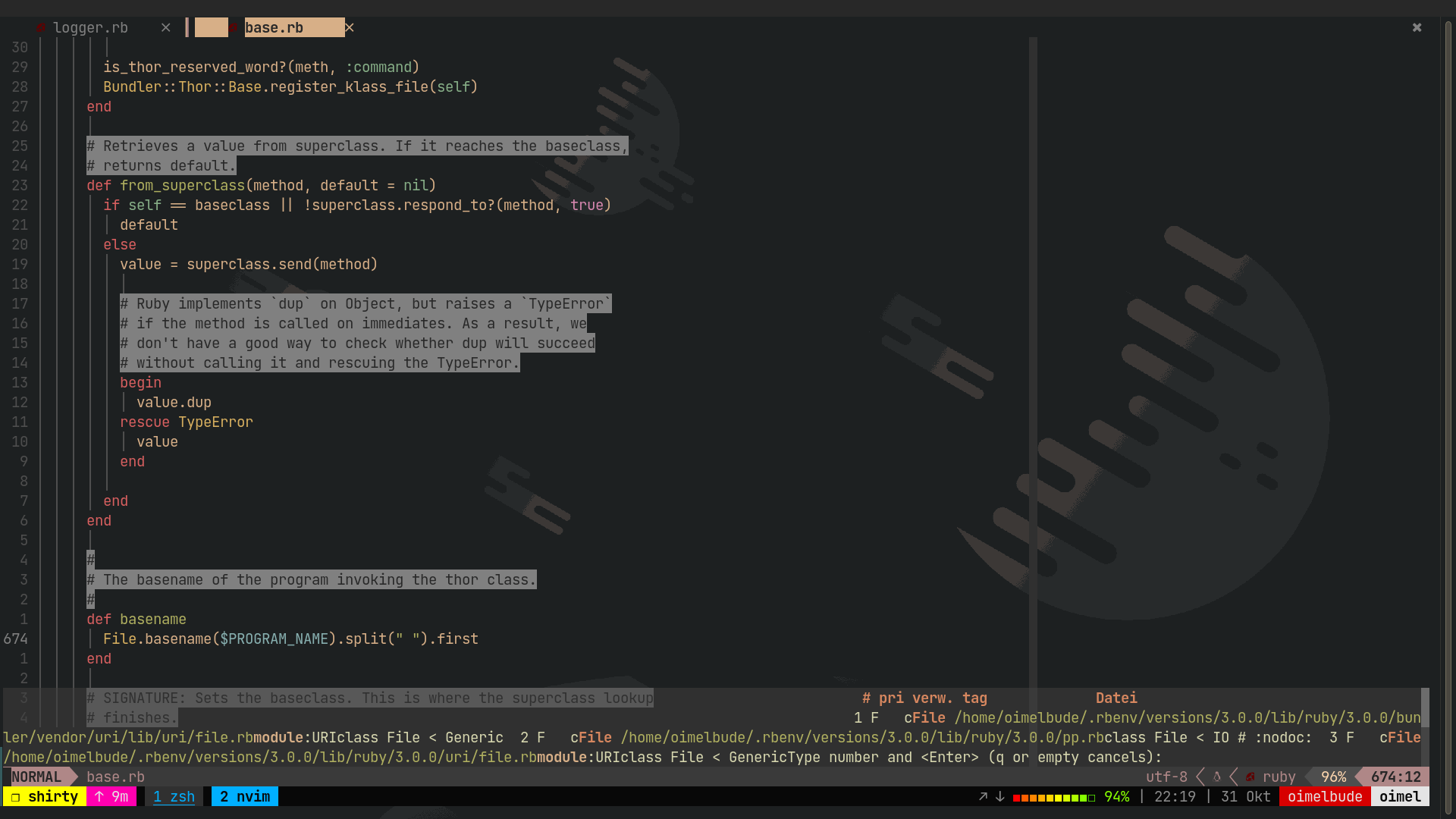Close the base.rb tab
Screen dimensions: 1456x819
point(349,27)
